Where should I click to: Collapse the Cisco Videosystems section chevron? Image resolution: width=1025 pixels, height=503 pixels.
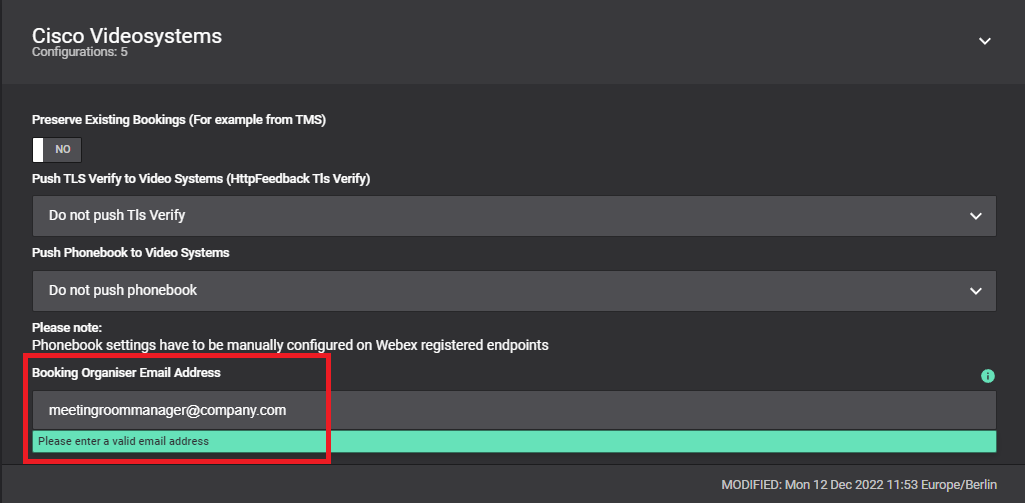(x=984, y=41)
